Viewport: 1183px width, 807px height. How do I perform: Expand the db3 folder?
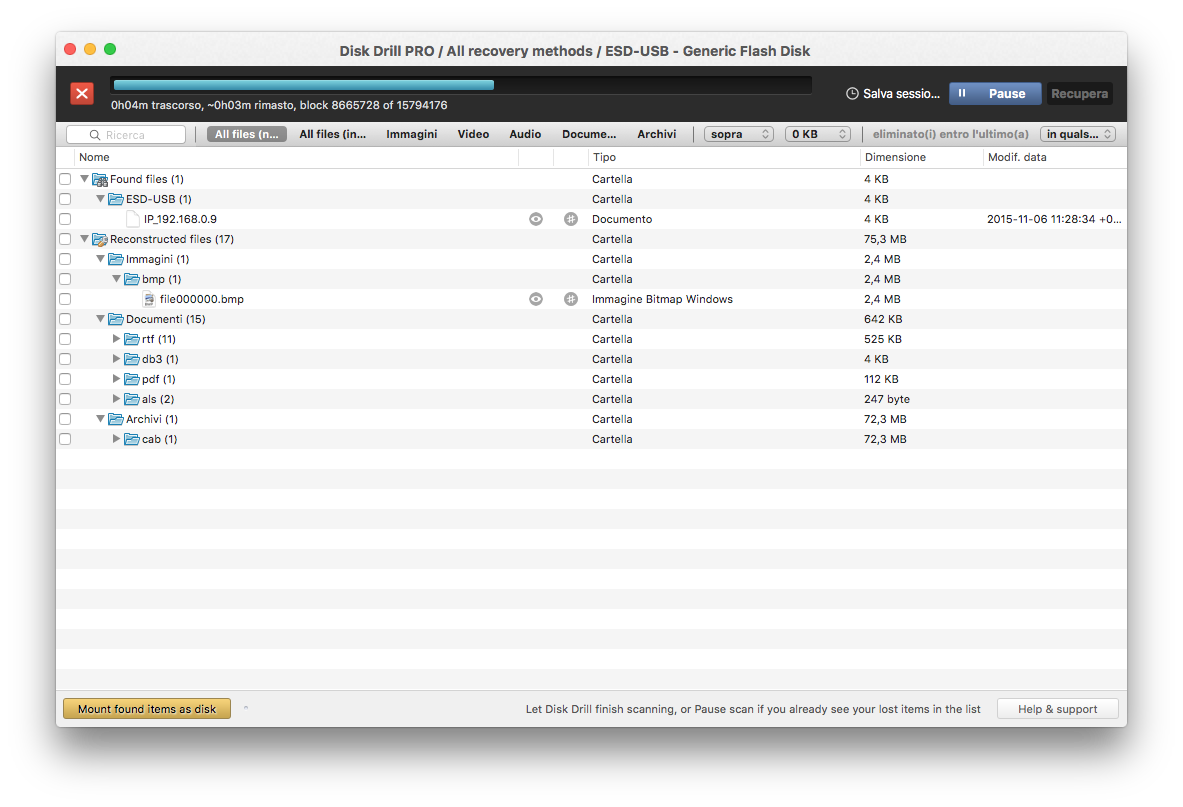(x=116, y=359)
